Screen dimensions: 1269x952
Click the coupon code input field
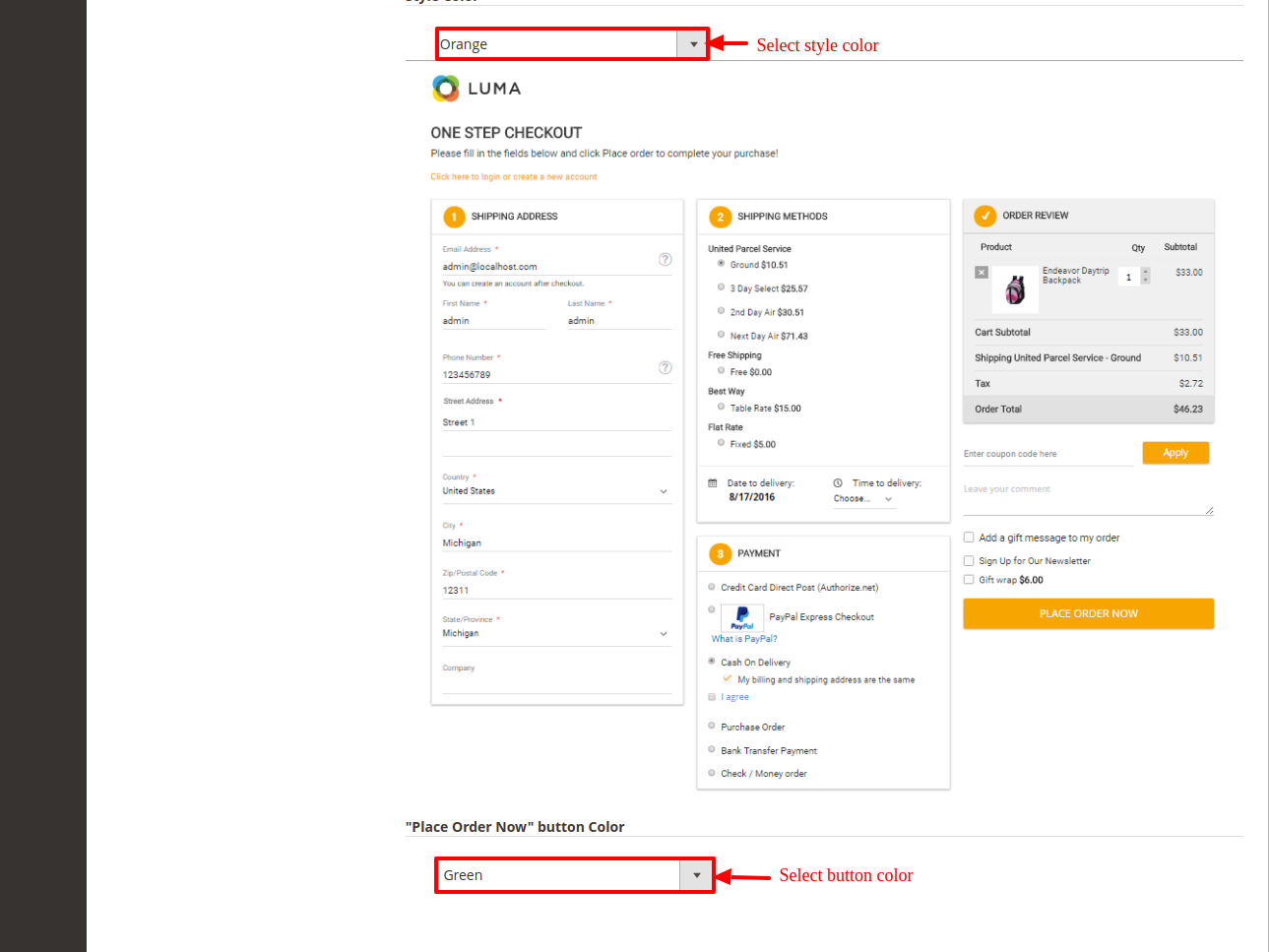(1047, 454)
